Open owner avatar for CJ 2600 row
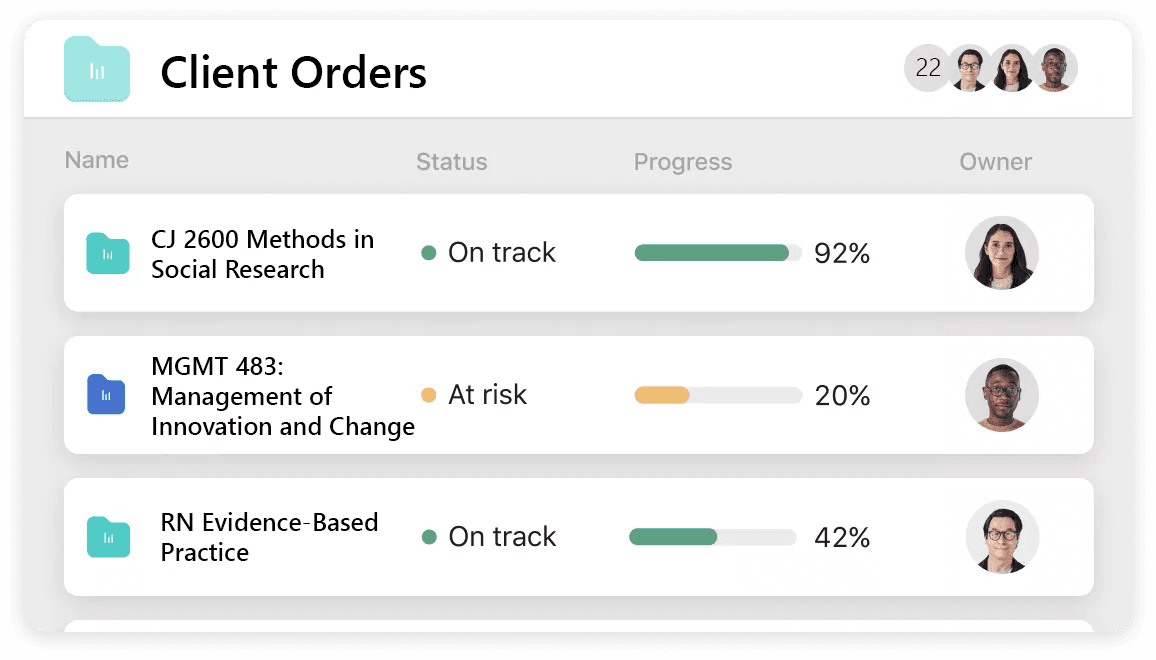The image size is (1156, 660). coord(1001,253)
